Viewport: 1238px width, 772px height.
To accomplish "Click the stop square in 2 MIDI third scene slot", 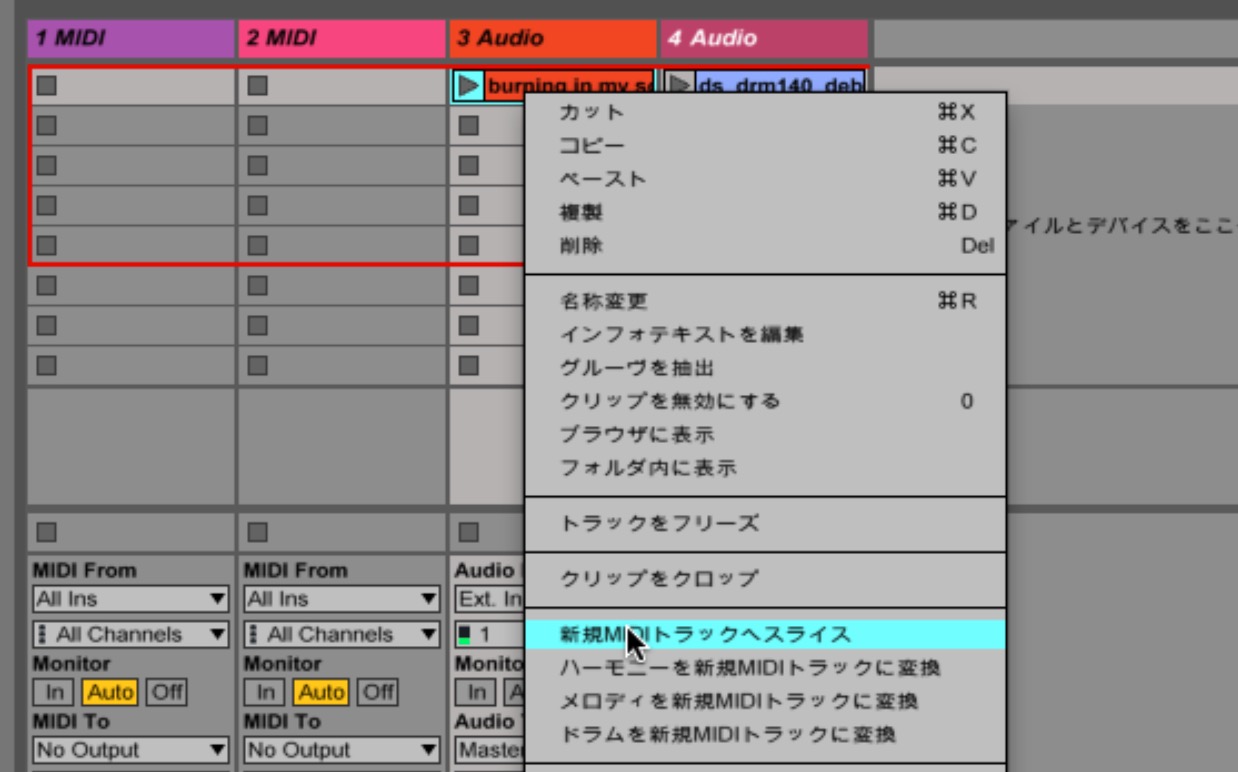I will (258, 166).
